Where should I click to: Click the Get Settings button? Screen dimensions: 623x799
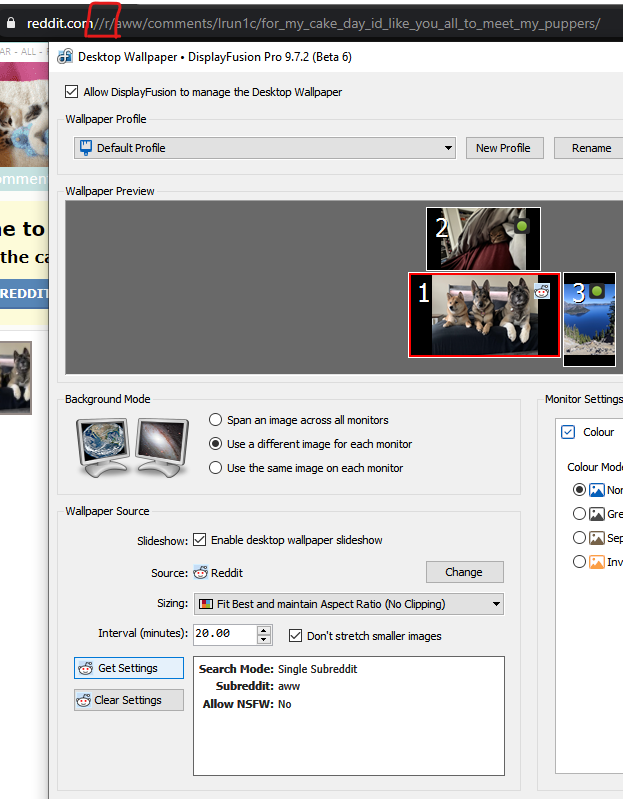129,668
